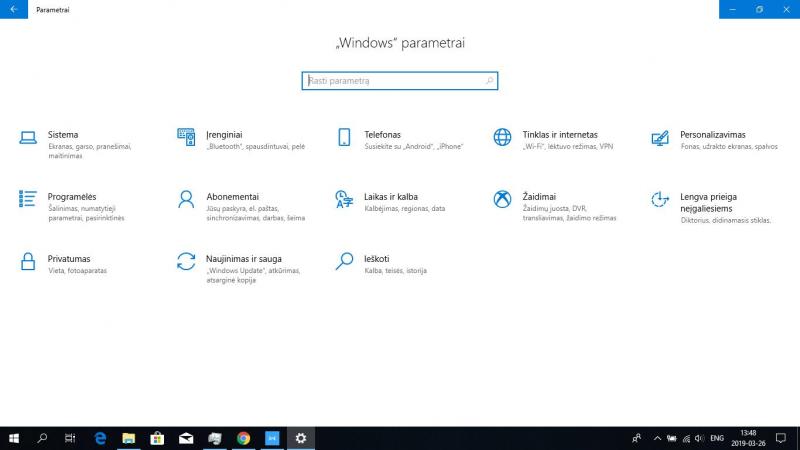800x450 pixels.
Task: Open the Telefonas phone icon
Action: 344,137
